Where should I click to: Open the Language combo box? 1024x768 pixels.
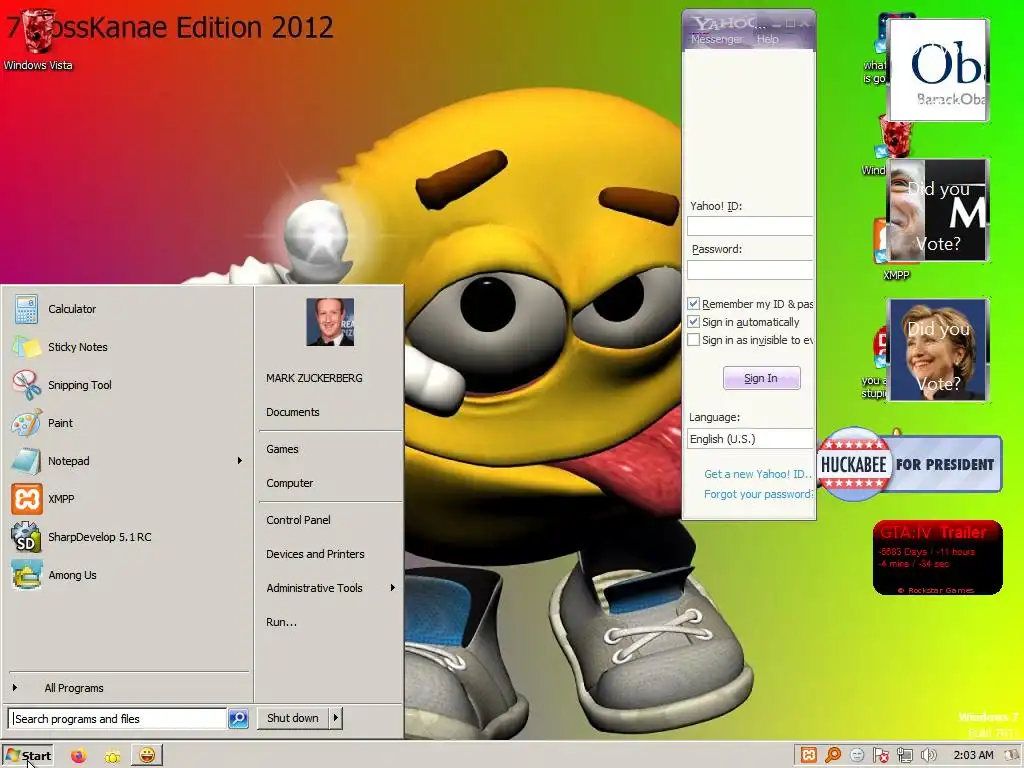click(x=750, y=439)
